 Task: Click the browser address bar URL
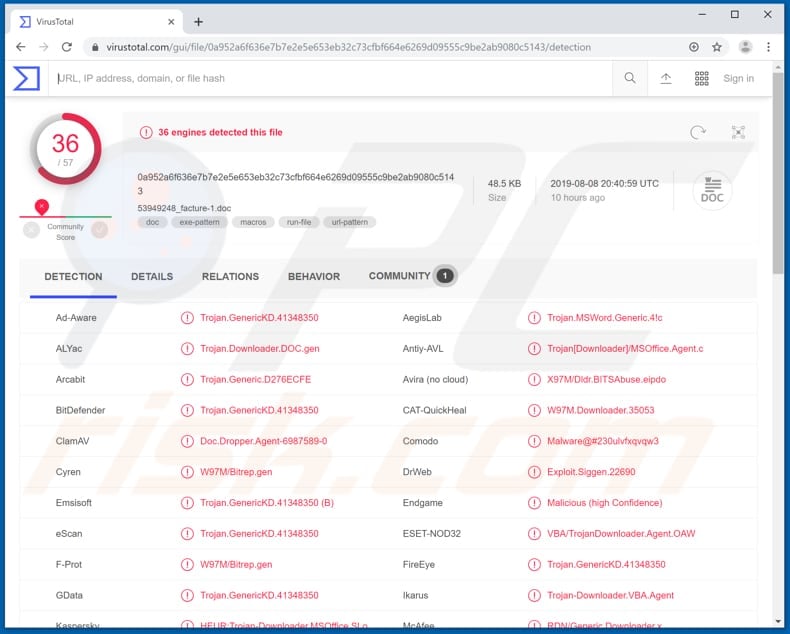pos(349,47)
